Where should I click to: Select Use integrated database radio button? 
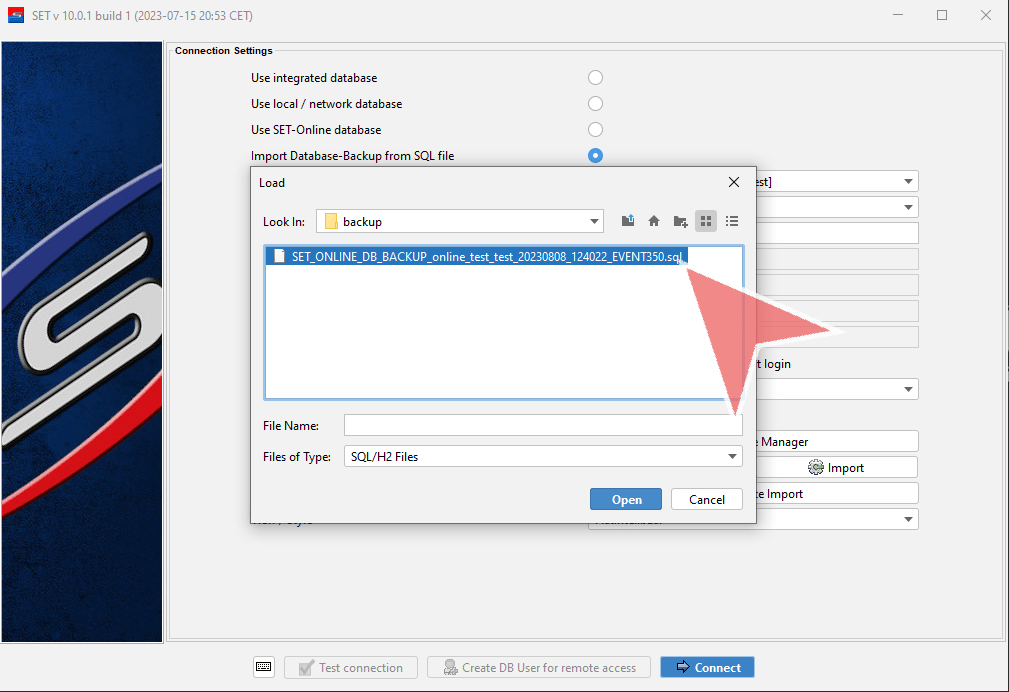click(x=595, y=78)
